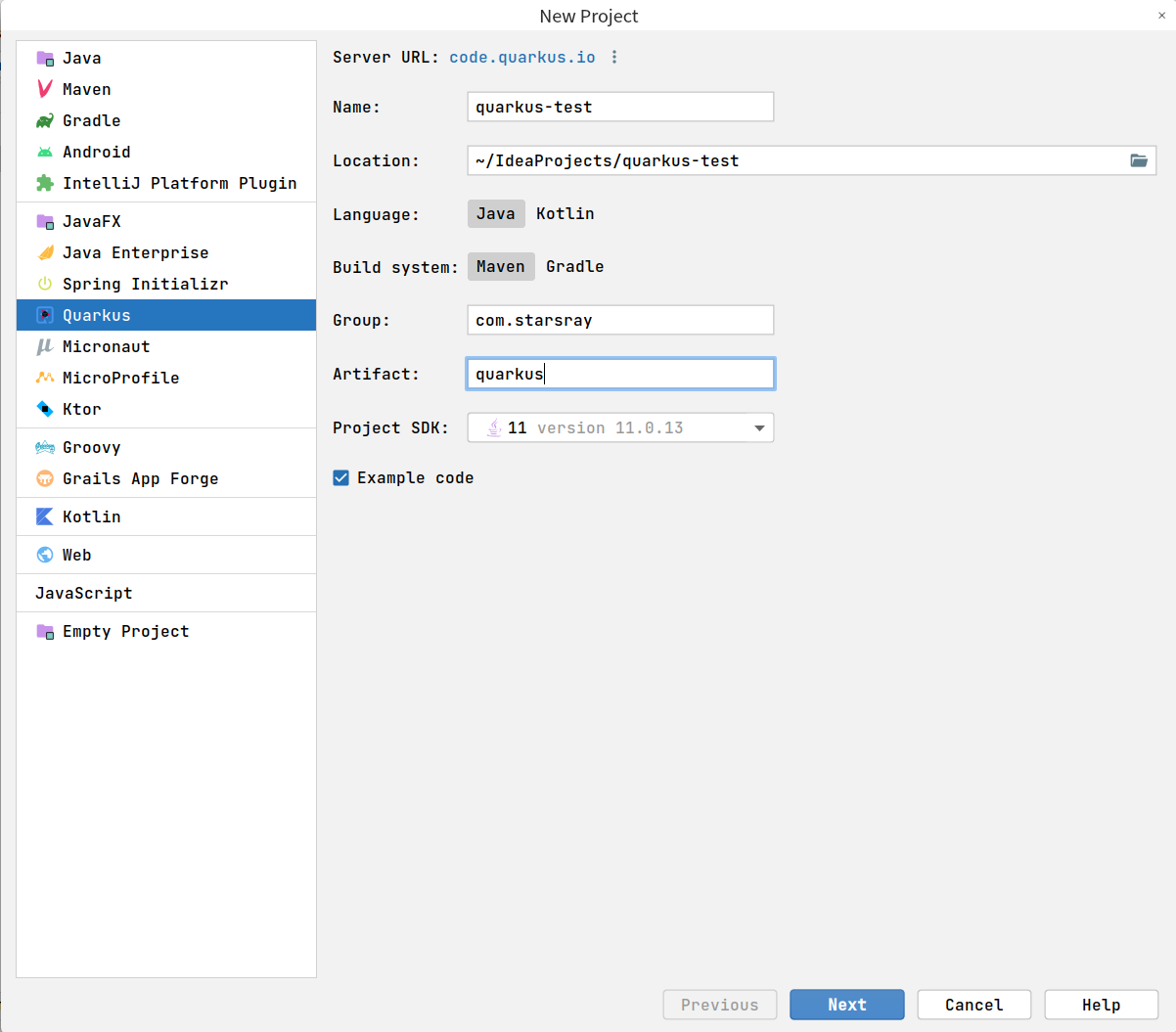Click the Kotlin logo icon
The image size is (1176, 1032).
pos(45,516)
